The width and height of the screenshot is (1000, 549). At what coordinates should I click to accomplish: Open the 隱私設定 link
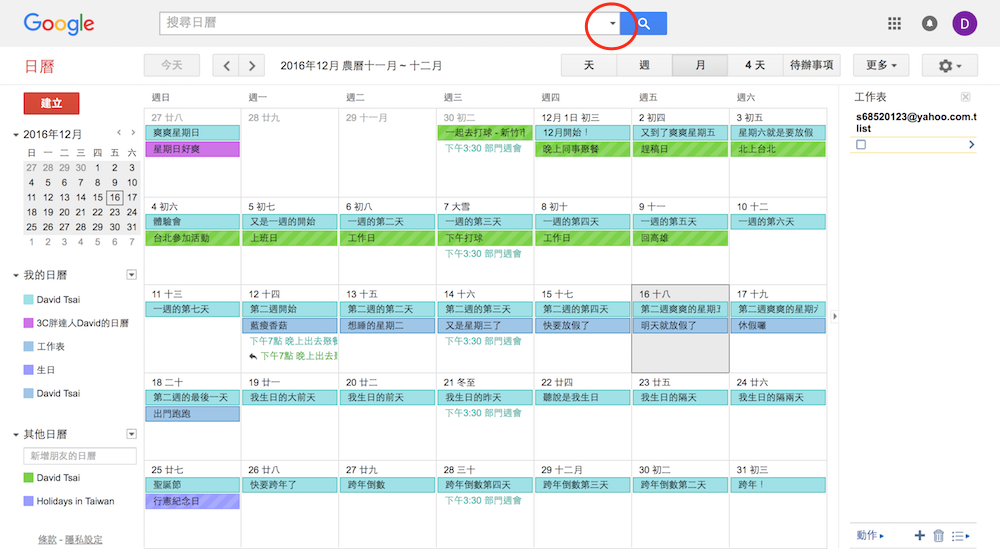(83, 539)
